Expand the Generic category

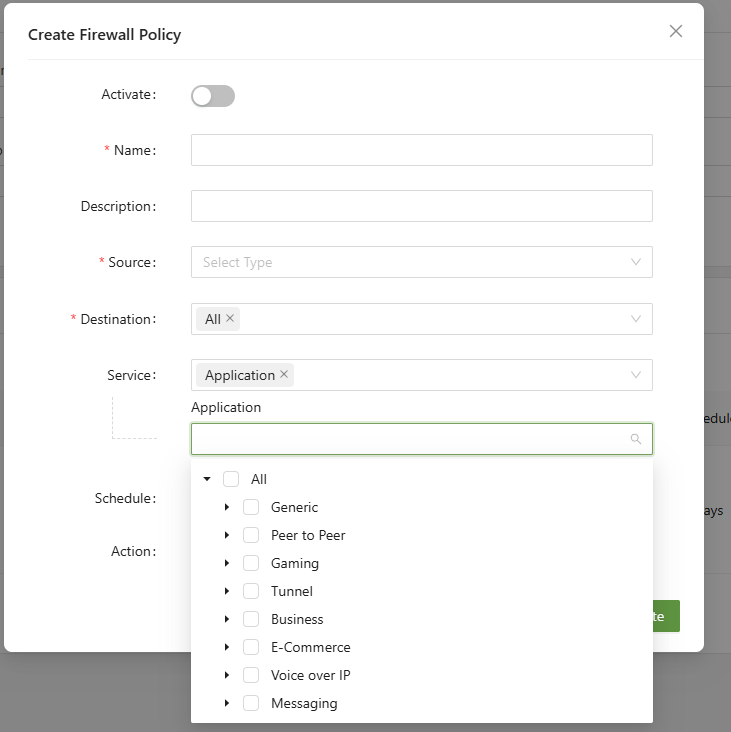227,507
